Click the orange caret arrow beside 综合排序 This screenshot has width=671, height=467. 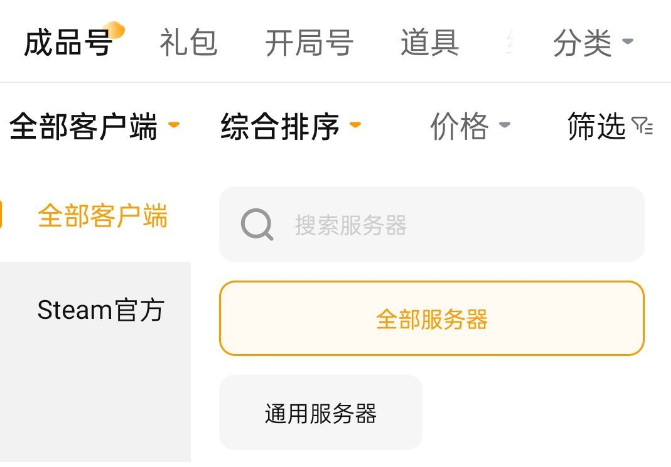(355, 126)
